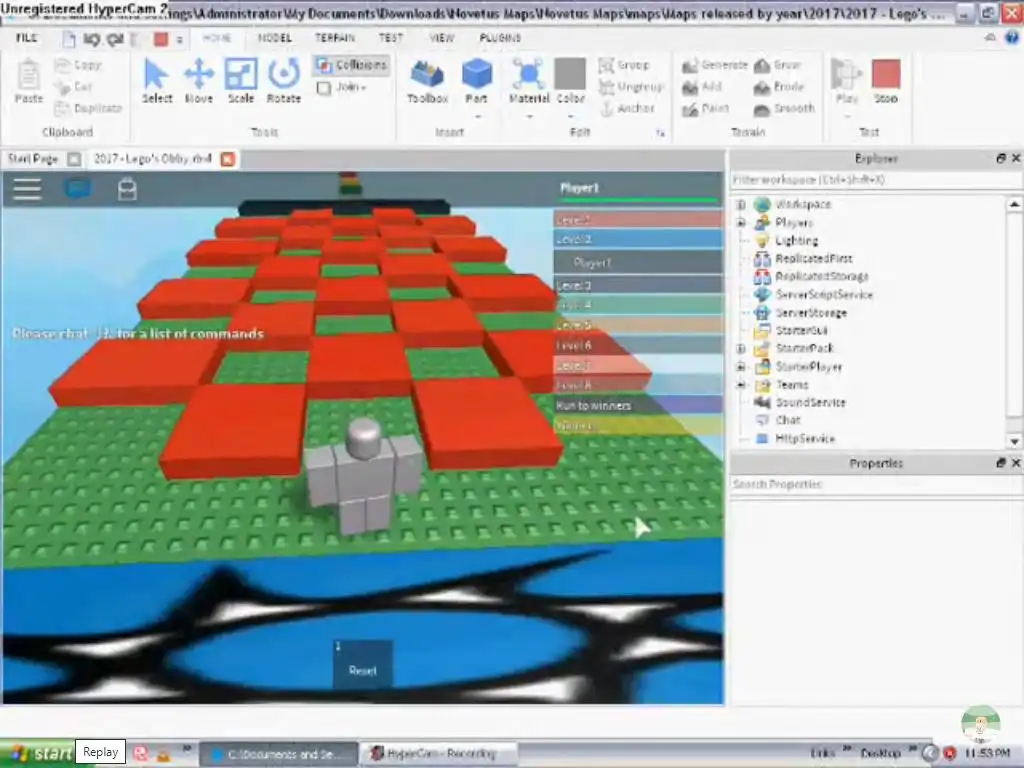The height and width of the screenshot is (768, 1024).
Task: Open the FILE menu
Action: click(27, 38)
